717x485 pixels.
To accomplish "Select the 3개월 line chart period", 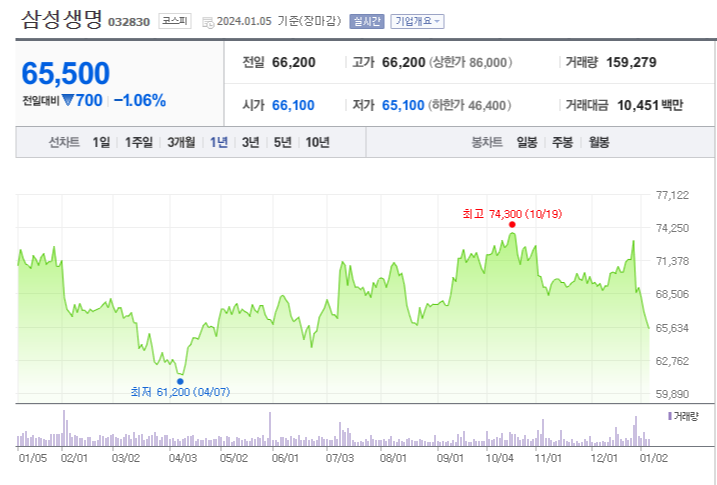I will click(181, 142).
